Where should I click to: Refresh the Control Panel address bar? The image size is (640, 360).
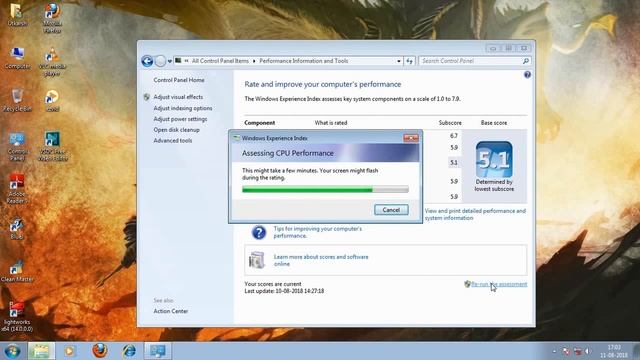pos(409,61)
